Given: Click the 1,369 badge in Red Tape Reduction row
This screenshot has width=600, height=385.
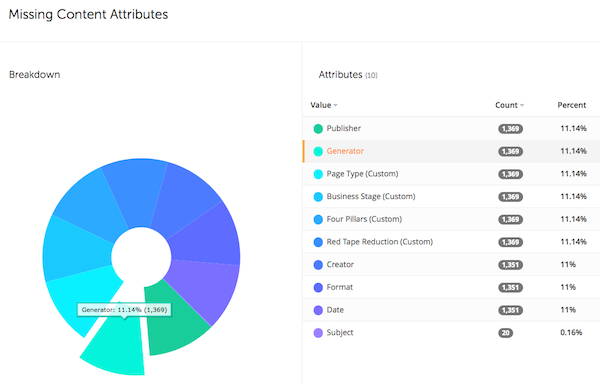Looking at the screenshot, I should pos(510,242).
